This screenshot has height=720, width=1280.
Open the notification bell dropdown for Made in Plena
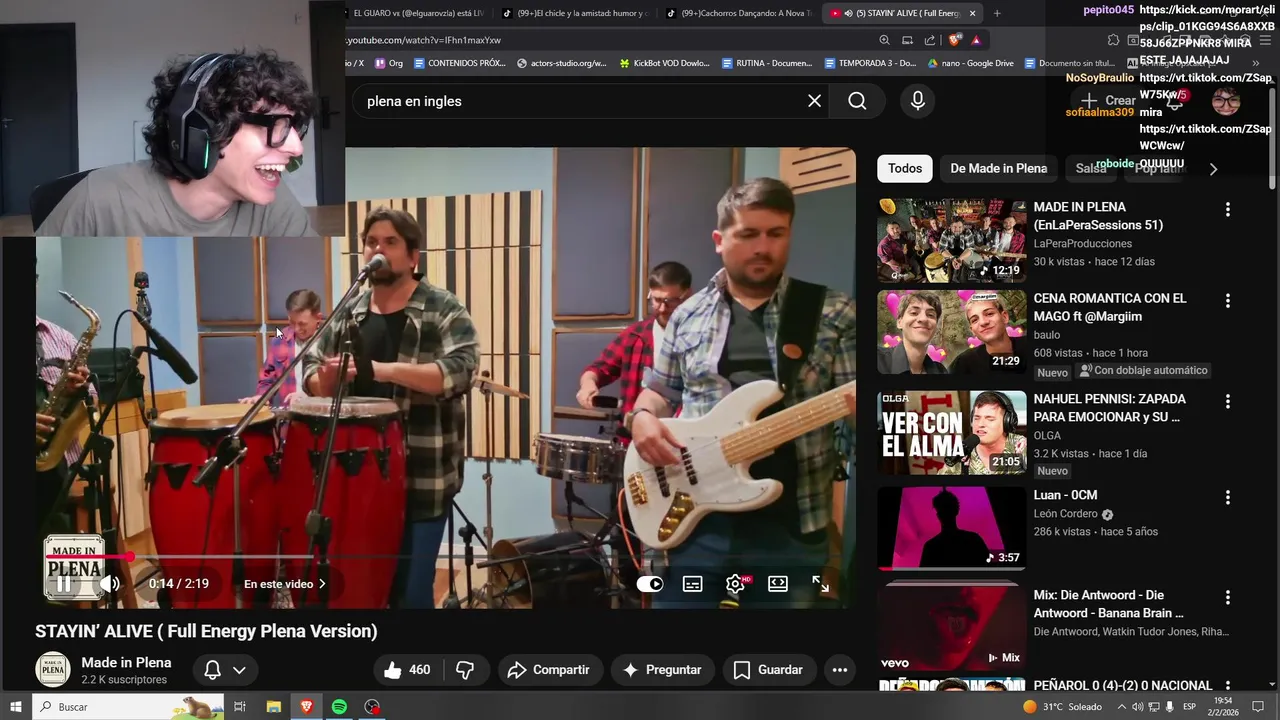pyautogui.click(x=225, y=670)
